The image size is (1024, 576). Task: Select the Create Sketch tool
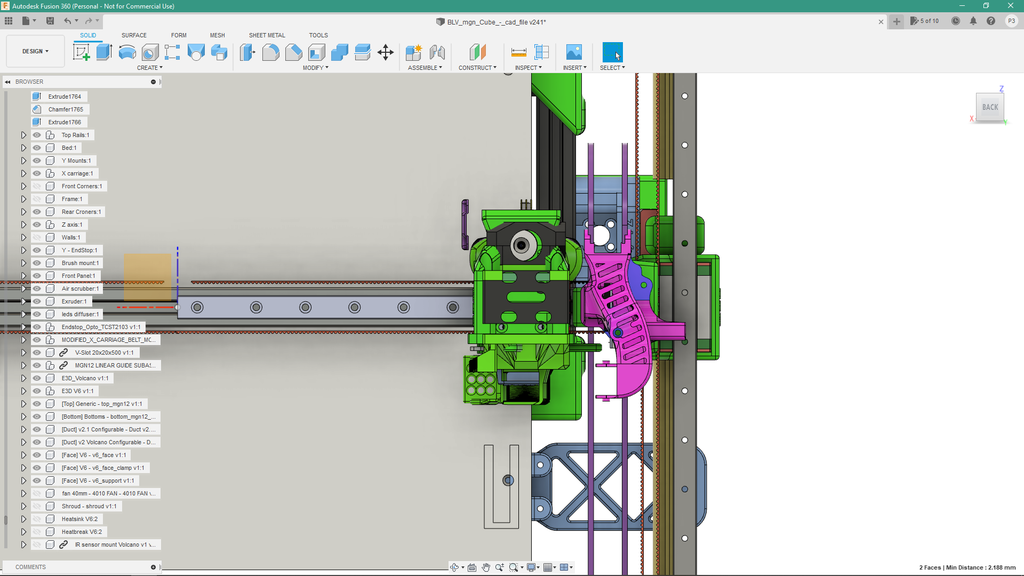[81, 53]
